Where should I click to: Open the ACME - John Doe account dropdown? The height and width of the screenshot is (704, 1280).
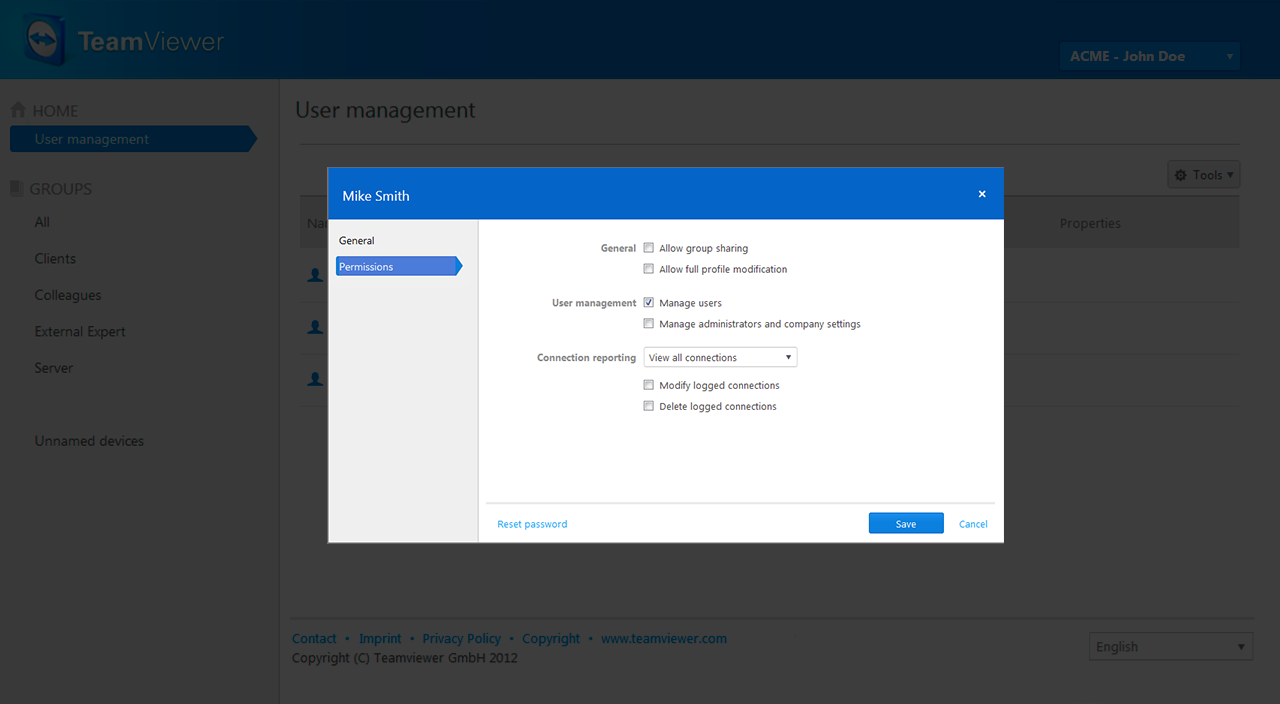1148,56
